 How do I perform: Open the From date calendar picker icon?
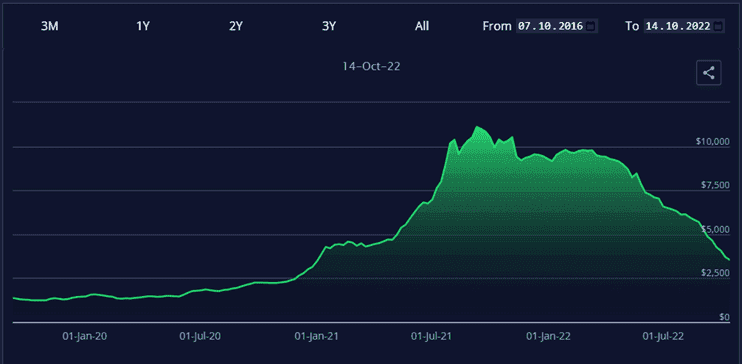pyautogui.click(x=590, y=26)
